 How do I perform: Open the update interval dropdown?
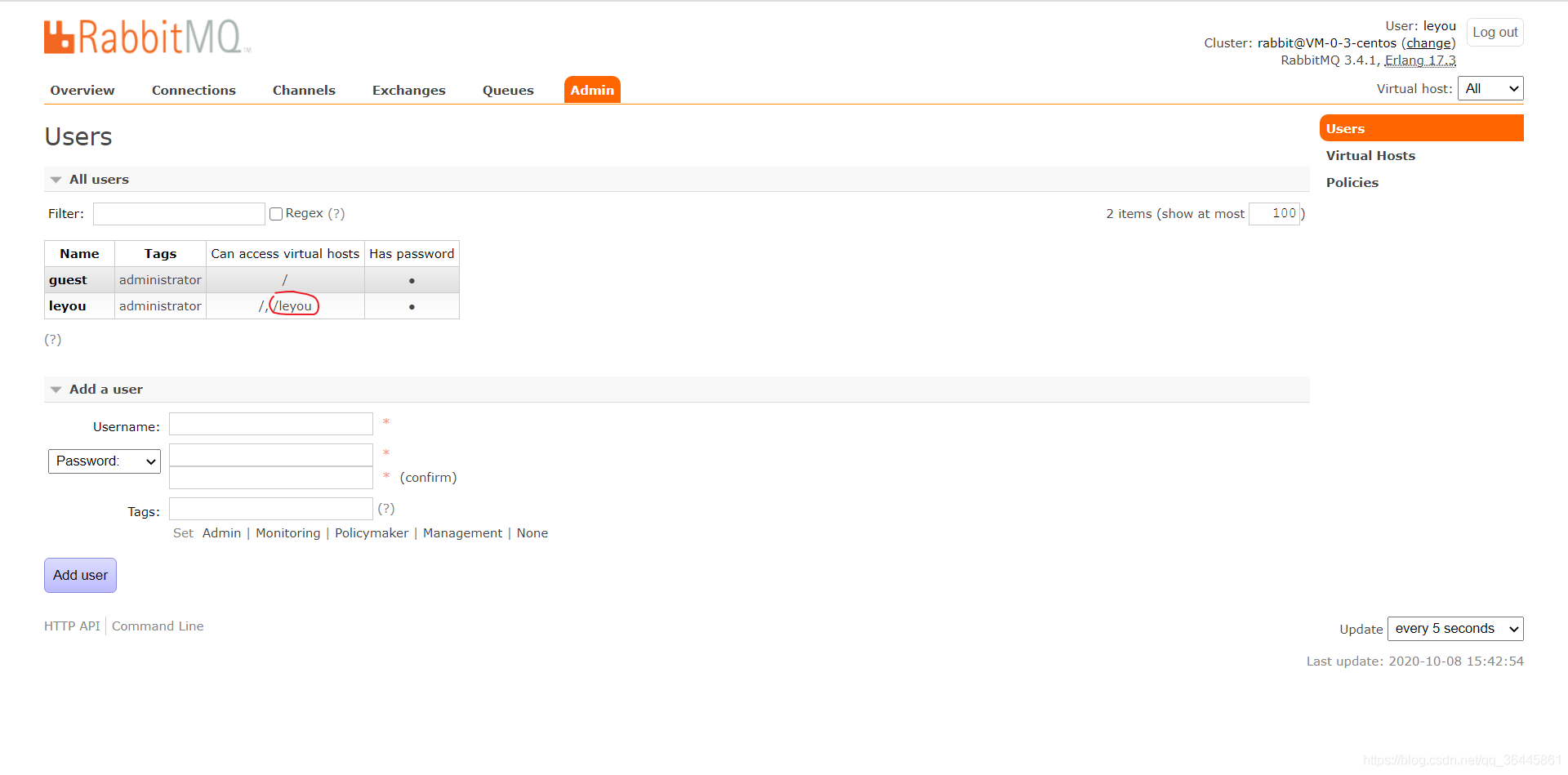[1454, 628]
